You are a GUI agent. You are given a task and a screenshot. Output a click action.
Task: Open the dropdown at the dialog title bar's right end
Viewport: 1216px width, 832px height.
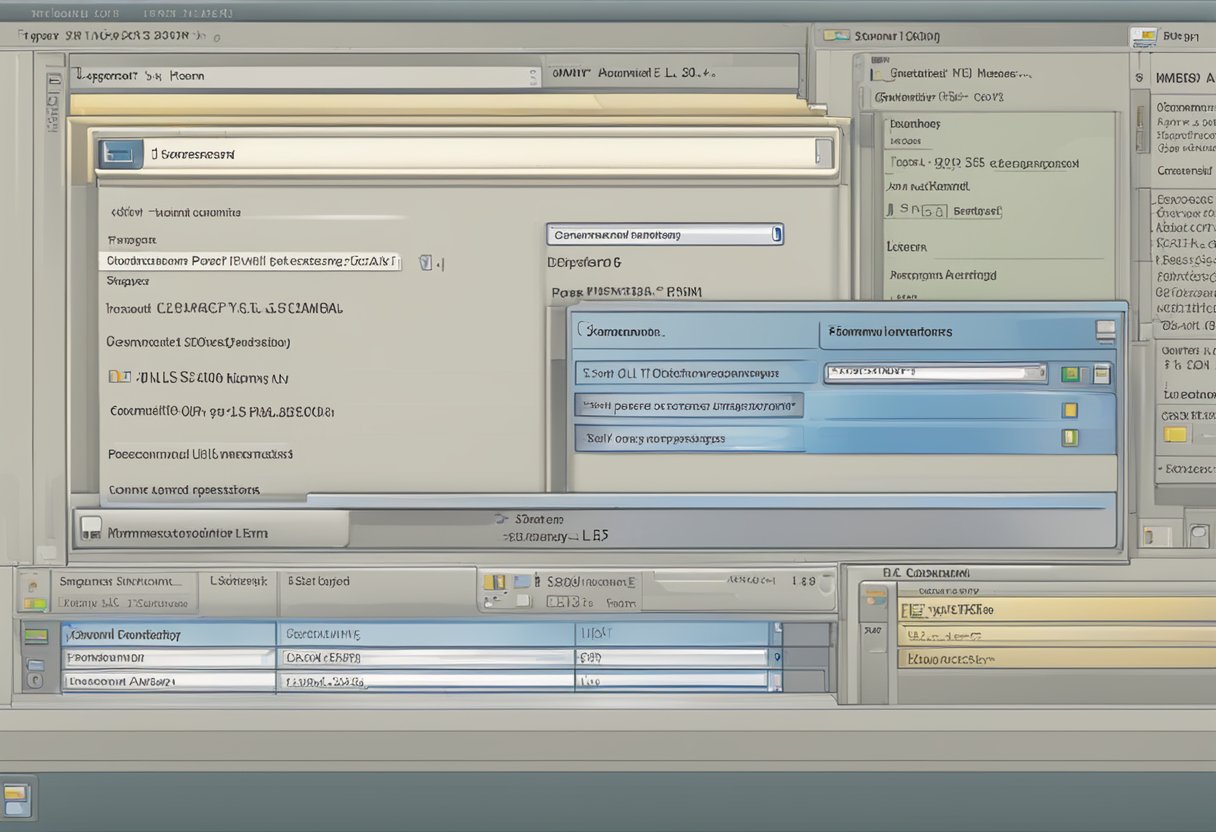(x=823, y=153)
